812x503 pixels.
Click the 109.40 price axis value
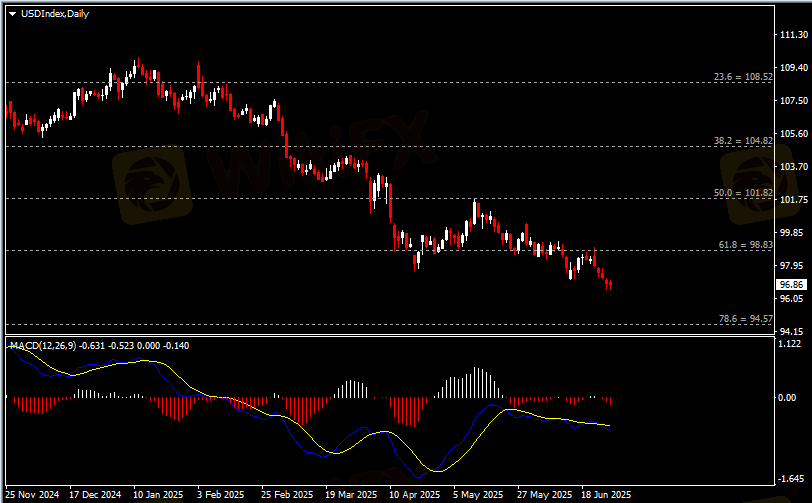pyautogui.click(x=794, y=68)
